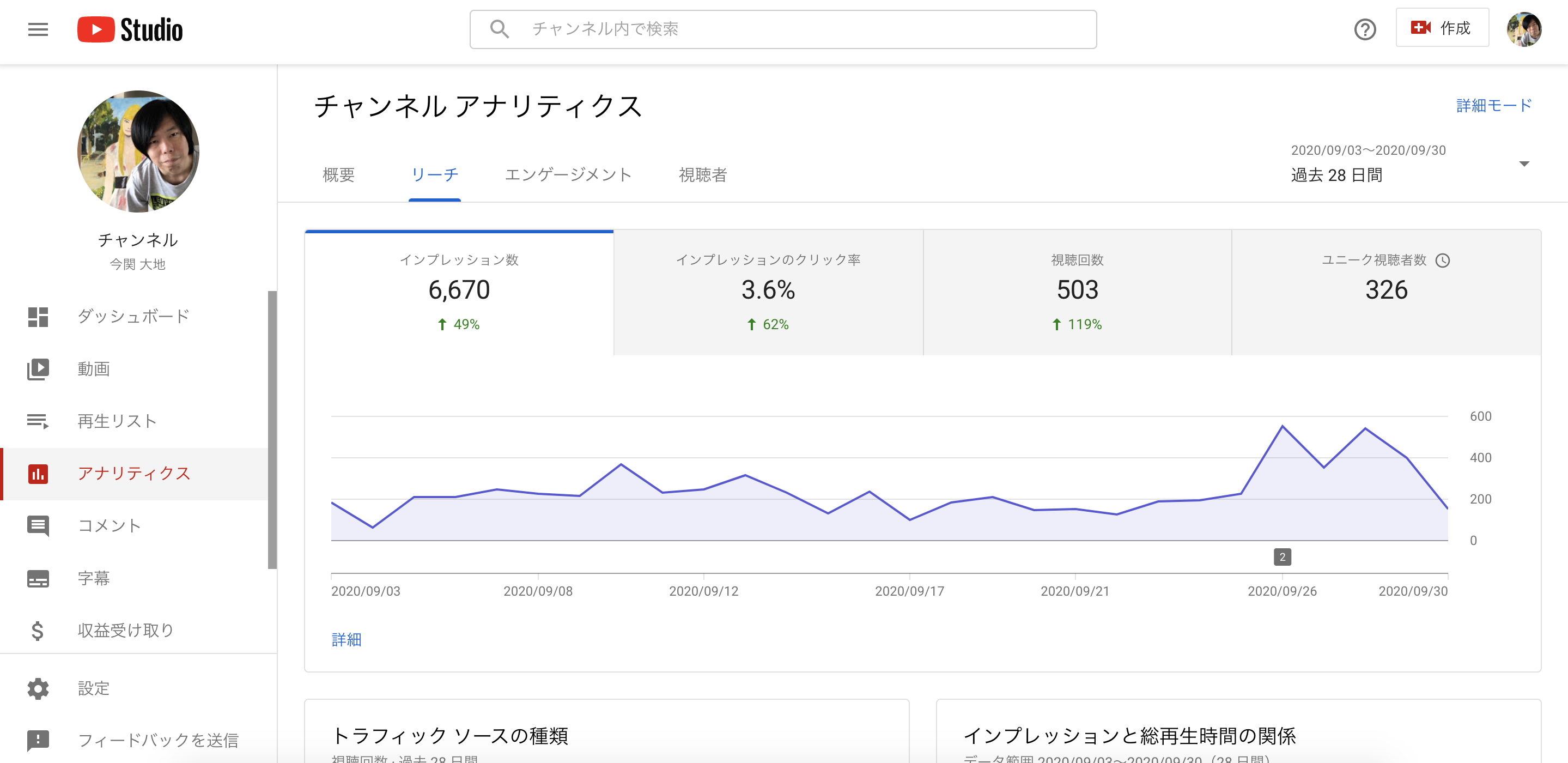
Task: Select the ユニーク視聴者数 metric card
Action: (1386, 292)
